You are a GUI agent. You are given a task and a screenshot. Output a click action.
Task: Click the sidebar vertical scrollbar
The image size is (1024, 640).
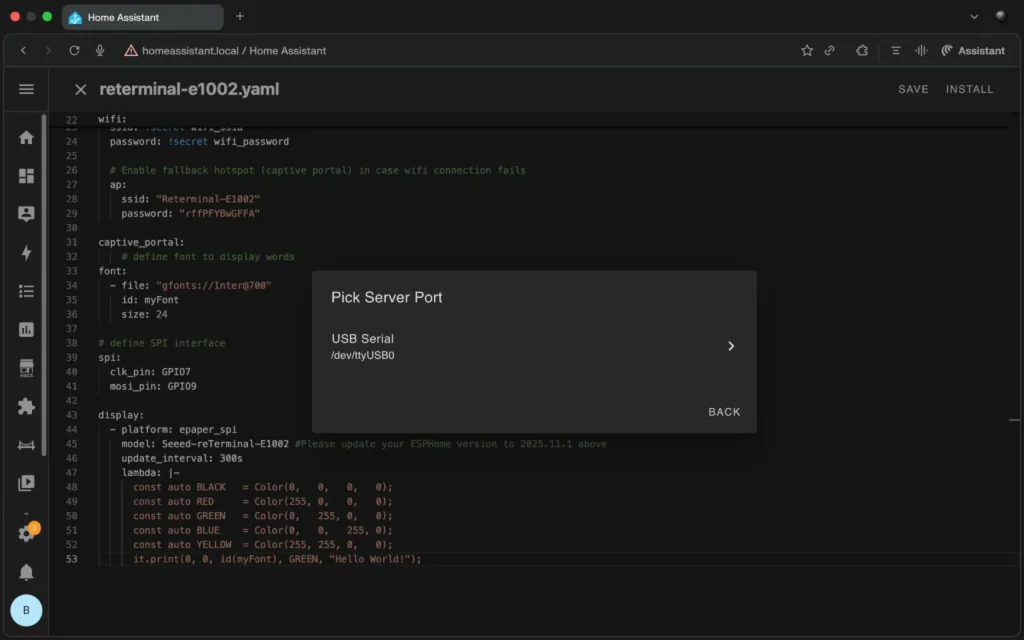click(44, 285)
